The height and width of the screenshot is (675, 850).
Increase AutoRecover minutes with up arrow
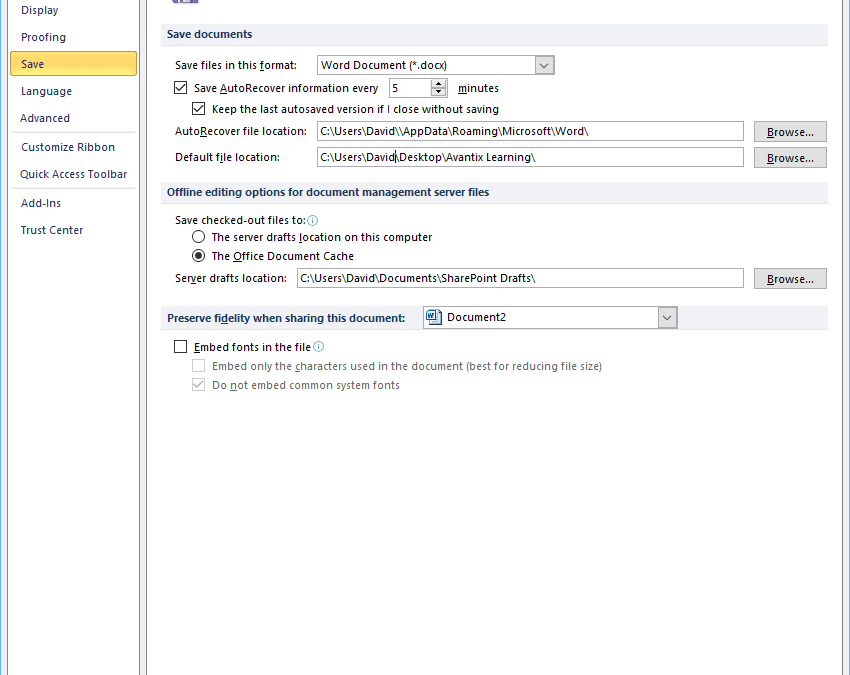coord(439,84)
